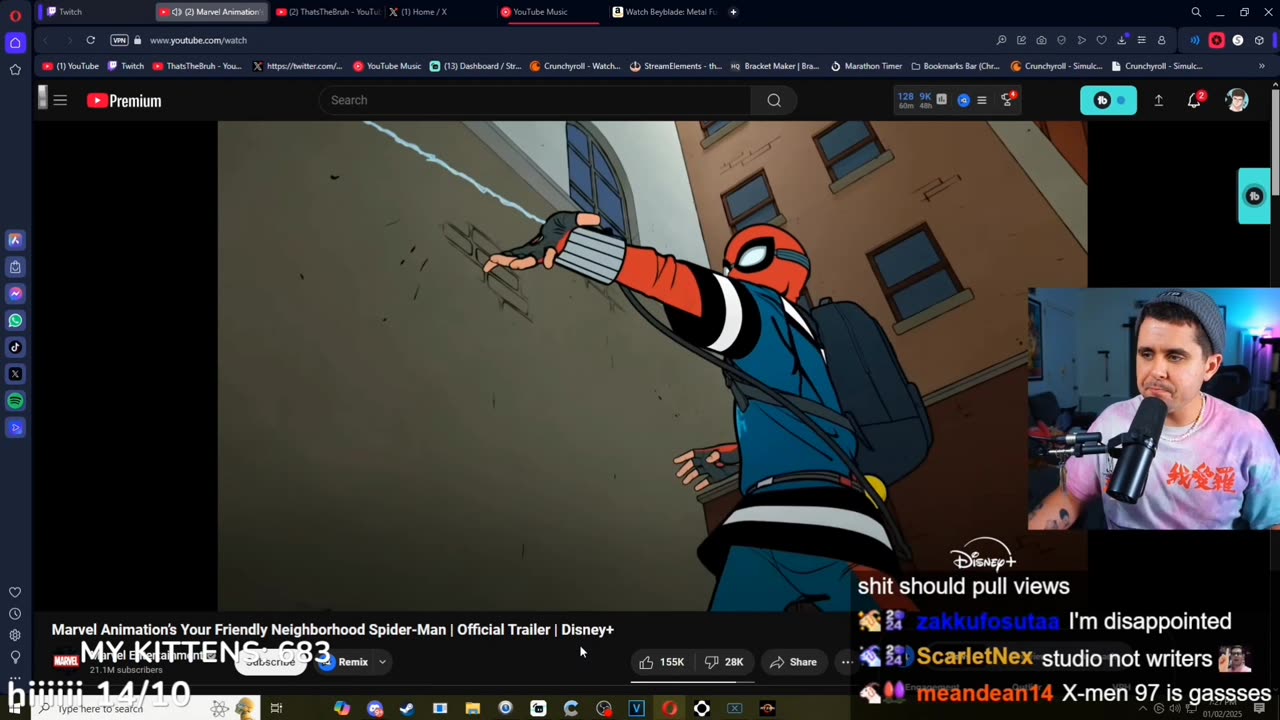
Task: Open the Opera menu logo
Action: tap(15, 15)
